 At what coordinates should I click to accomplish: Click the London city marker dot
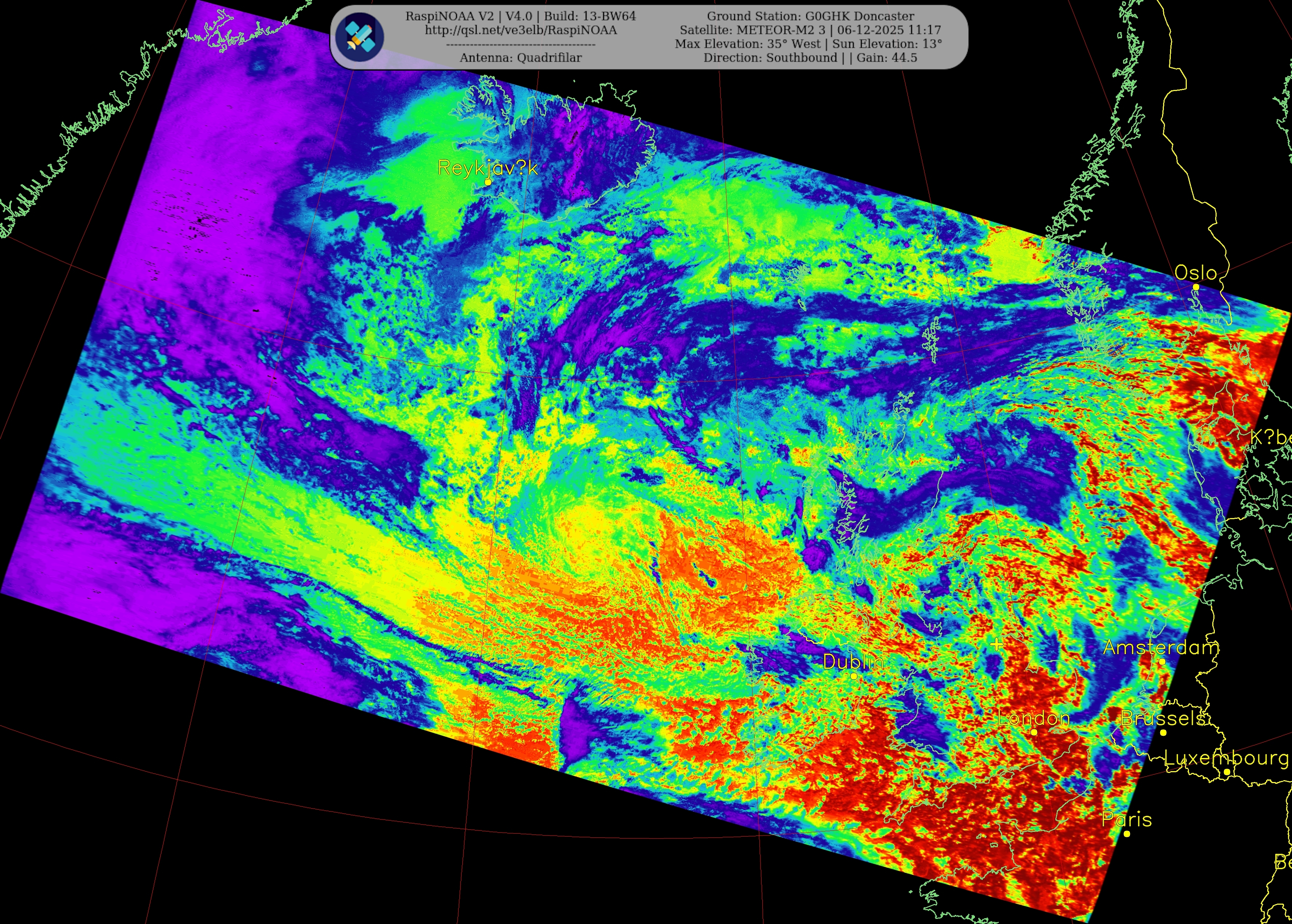1034,732
